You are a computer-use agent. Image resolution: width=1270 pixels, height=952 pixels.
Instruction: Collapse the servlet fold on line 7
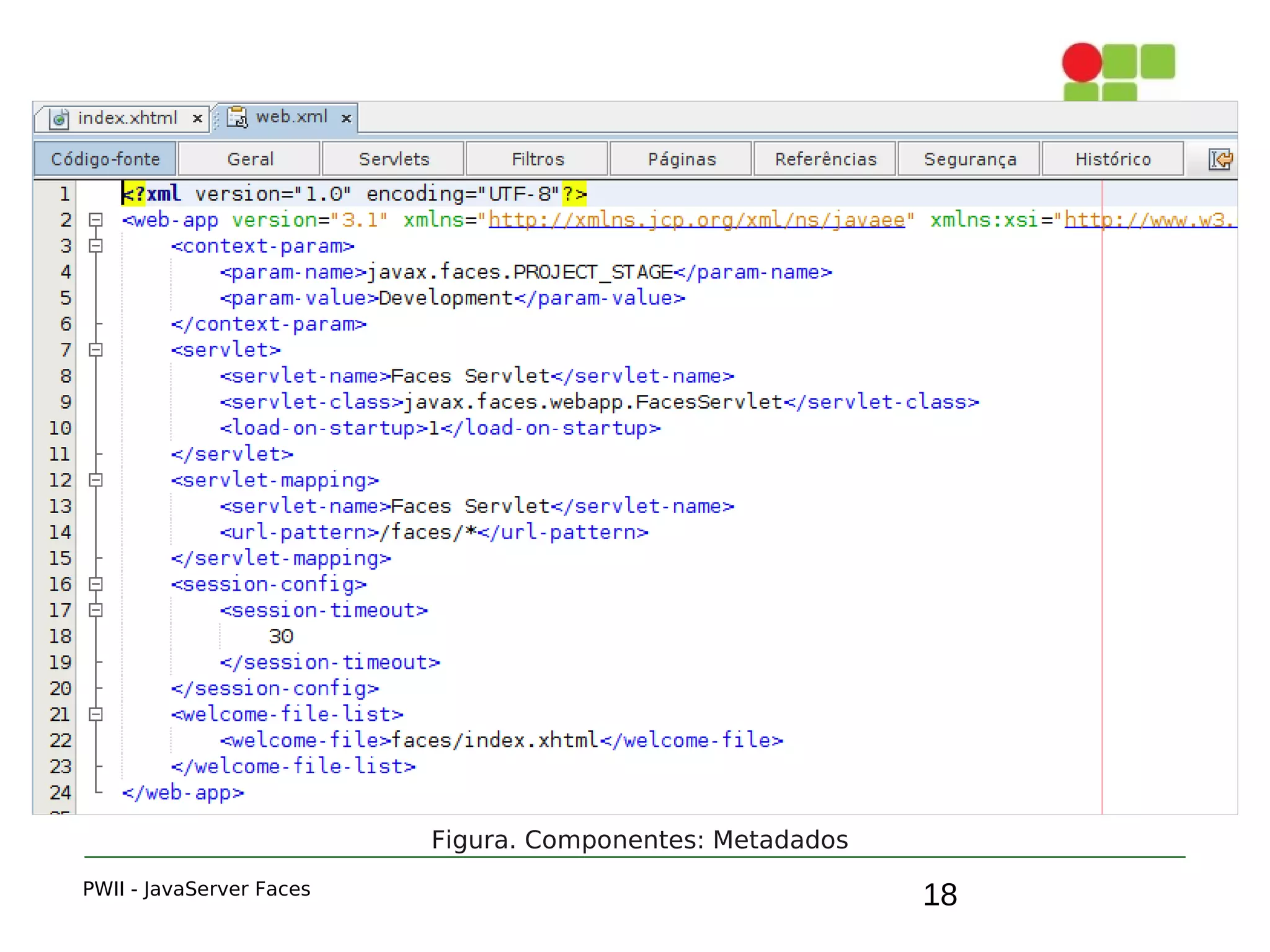(95, 350)
